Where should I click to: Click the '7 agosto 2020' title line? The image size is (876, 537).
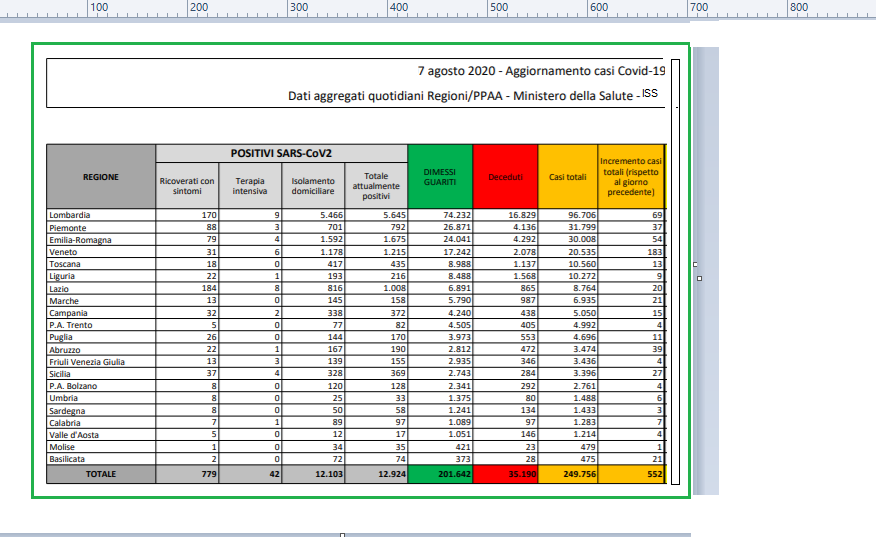tap(541, 71)
